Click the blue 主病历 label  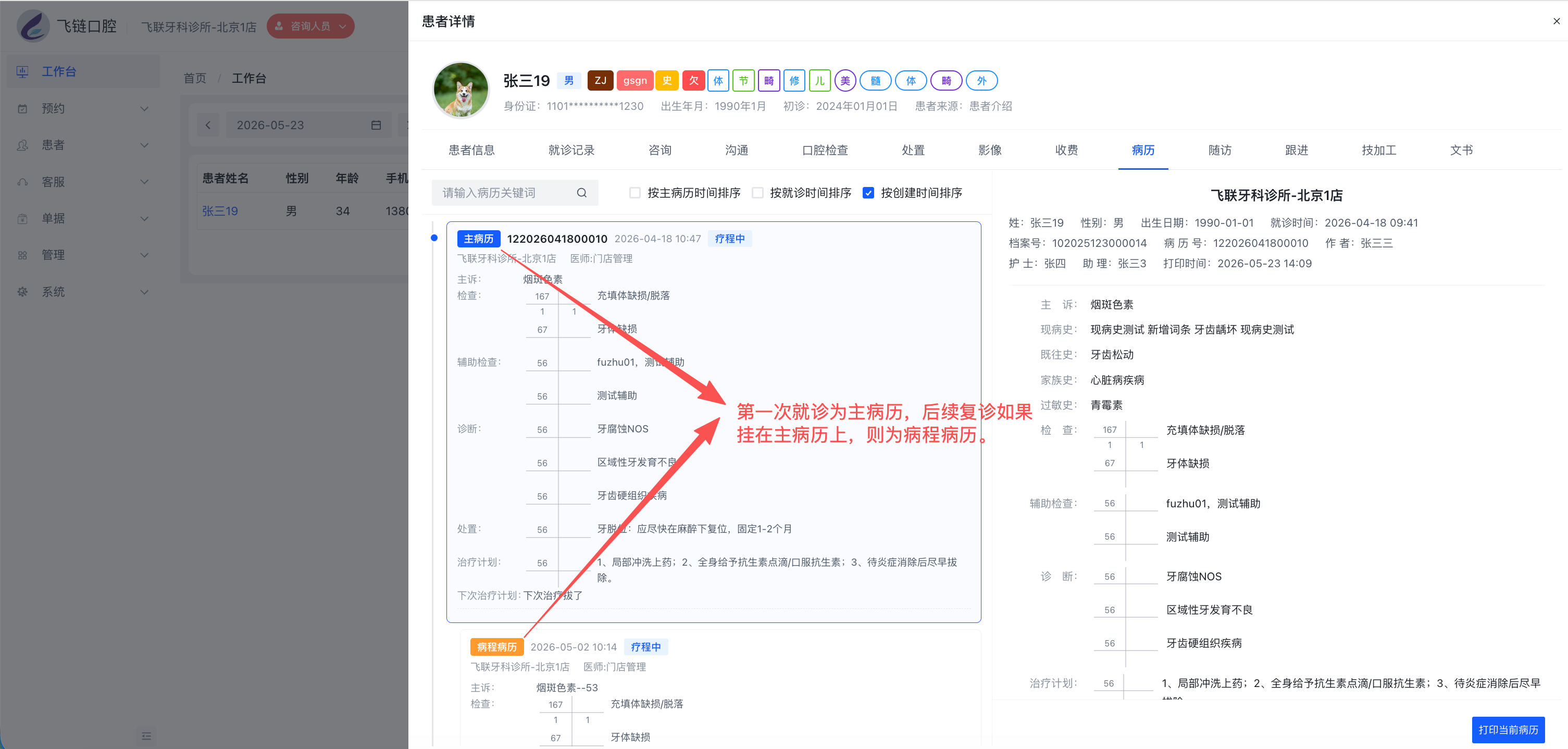[478, 239]
